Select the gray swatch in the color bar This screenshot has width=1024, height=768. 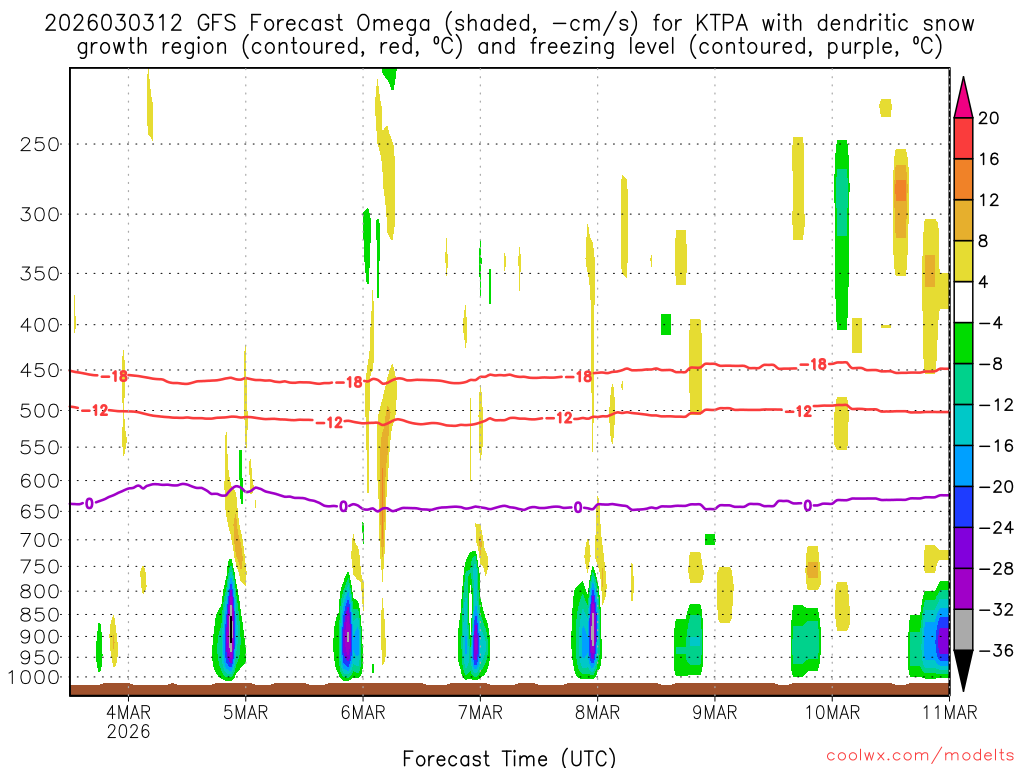click(x=963, y=629)
